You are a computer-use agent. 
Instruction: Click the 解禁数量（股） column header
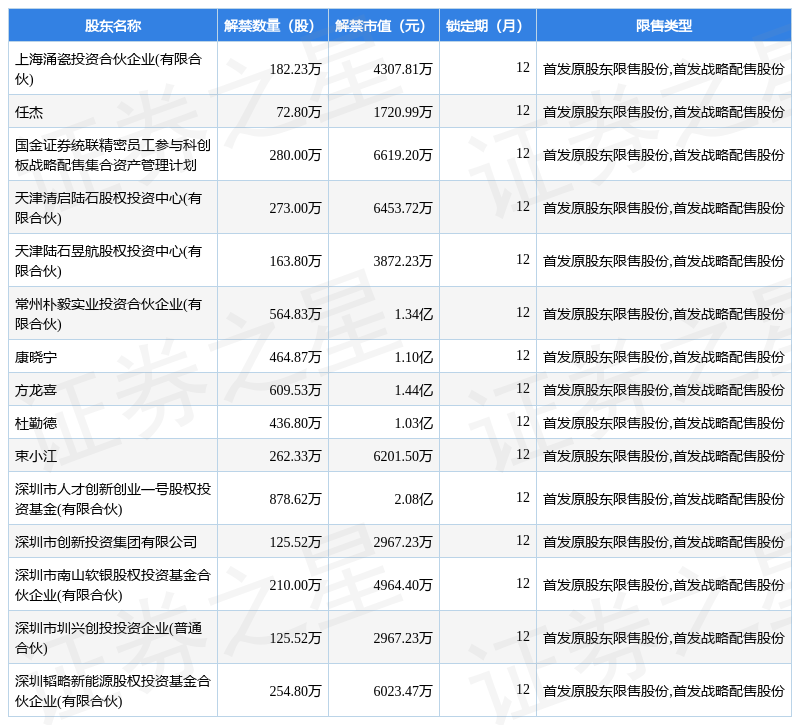(273, 25)
